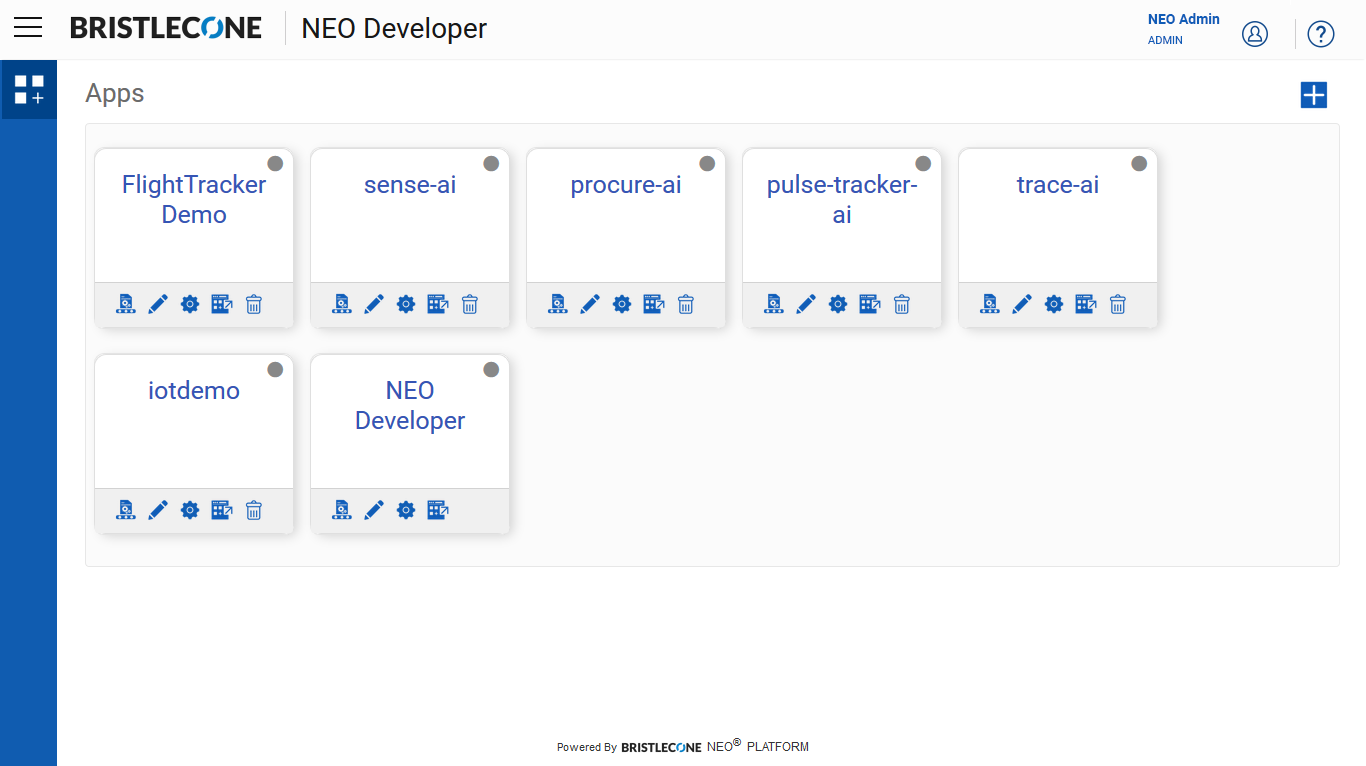
Task: Delete the sense-ai app
Action: pos(470,304)
